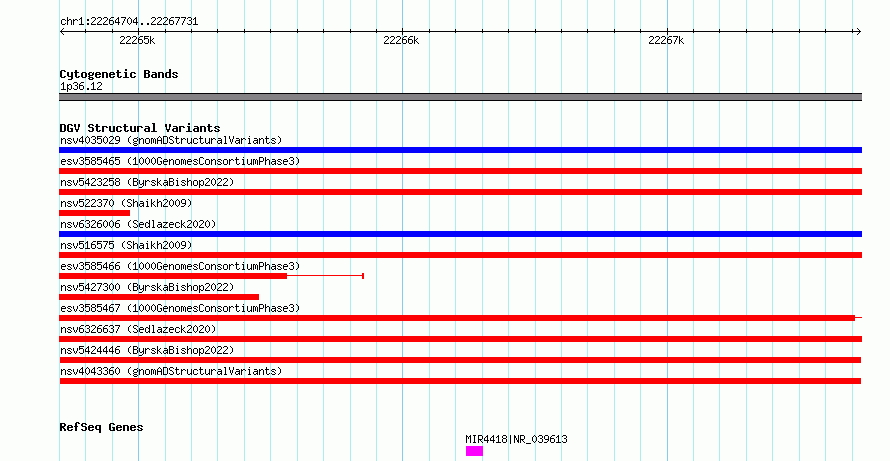Click the left arrowhead of the ruler
This screenshot has height=461, width=890.
62,31
